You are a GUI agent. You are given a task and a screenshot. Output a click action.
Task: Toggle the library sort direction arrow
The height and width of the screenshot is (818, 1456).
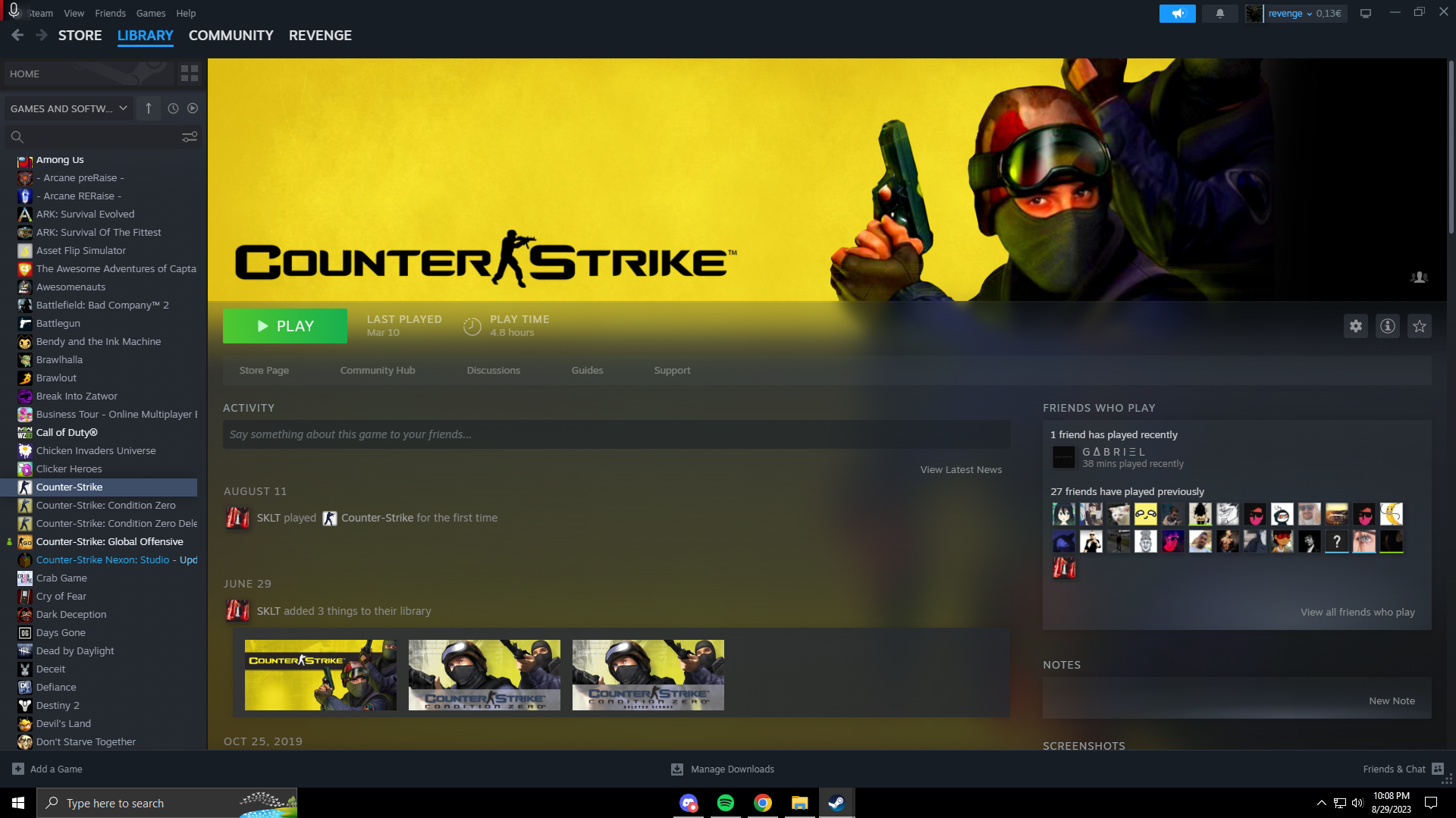(x=149, y=108)
